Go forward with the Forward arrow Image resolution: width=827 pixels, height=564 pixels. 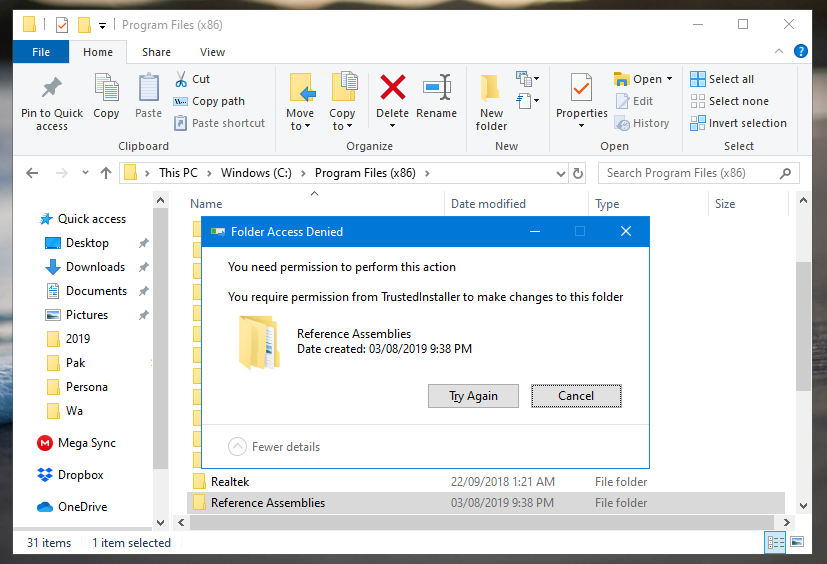point(61,173)
